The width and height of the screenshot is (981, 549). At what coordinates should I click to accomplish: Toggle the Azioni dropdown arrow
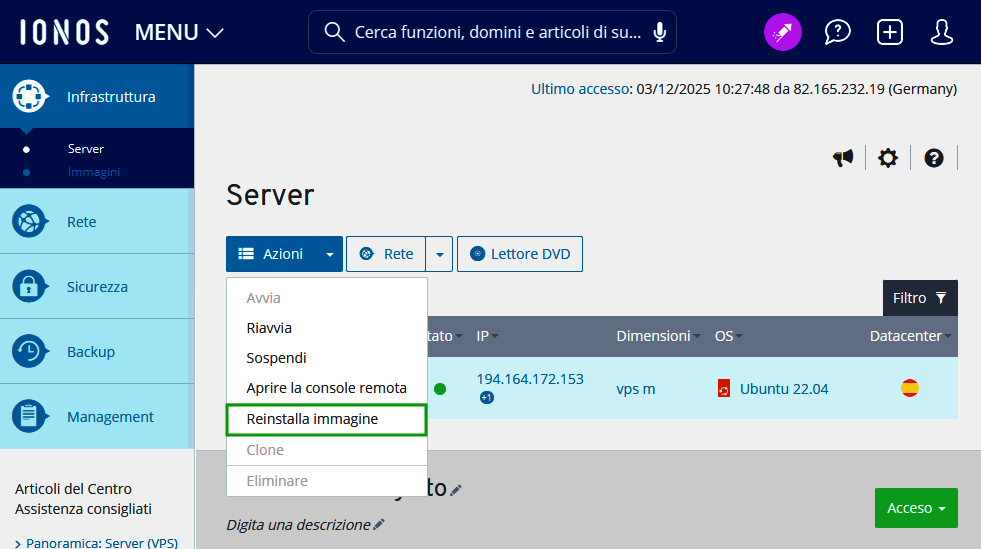330,254
